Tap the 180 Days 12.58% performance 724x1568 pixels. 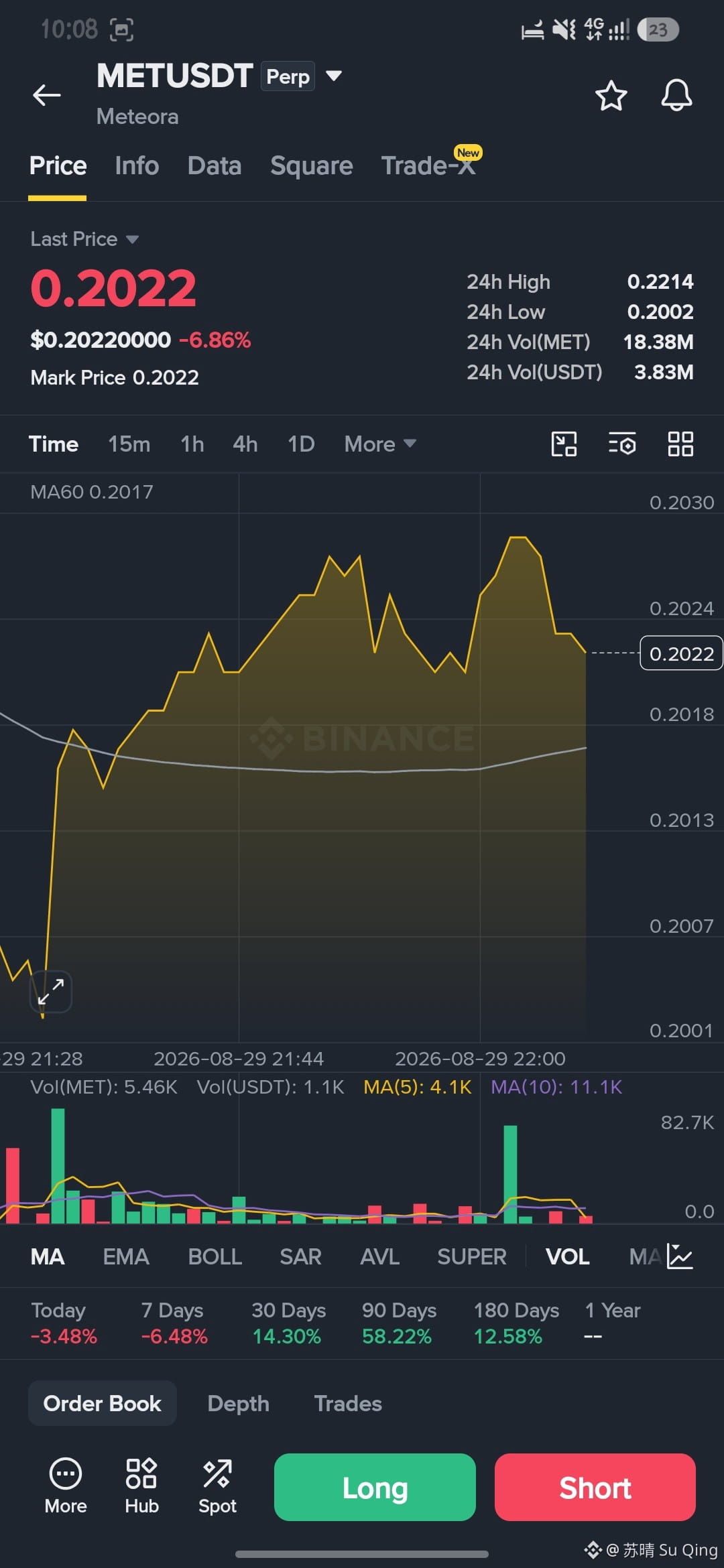tap(516, 1323)
